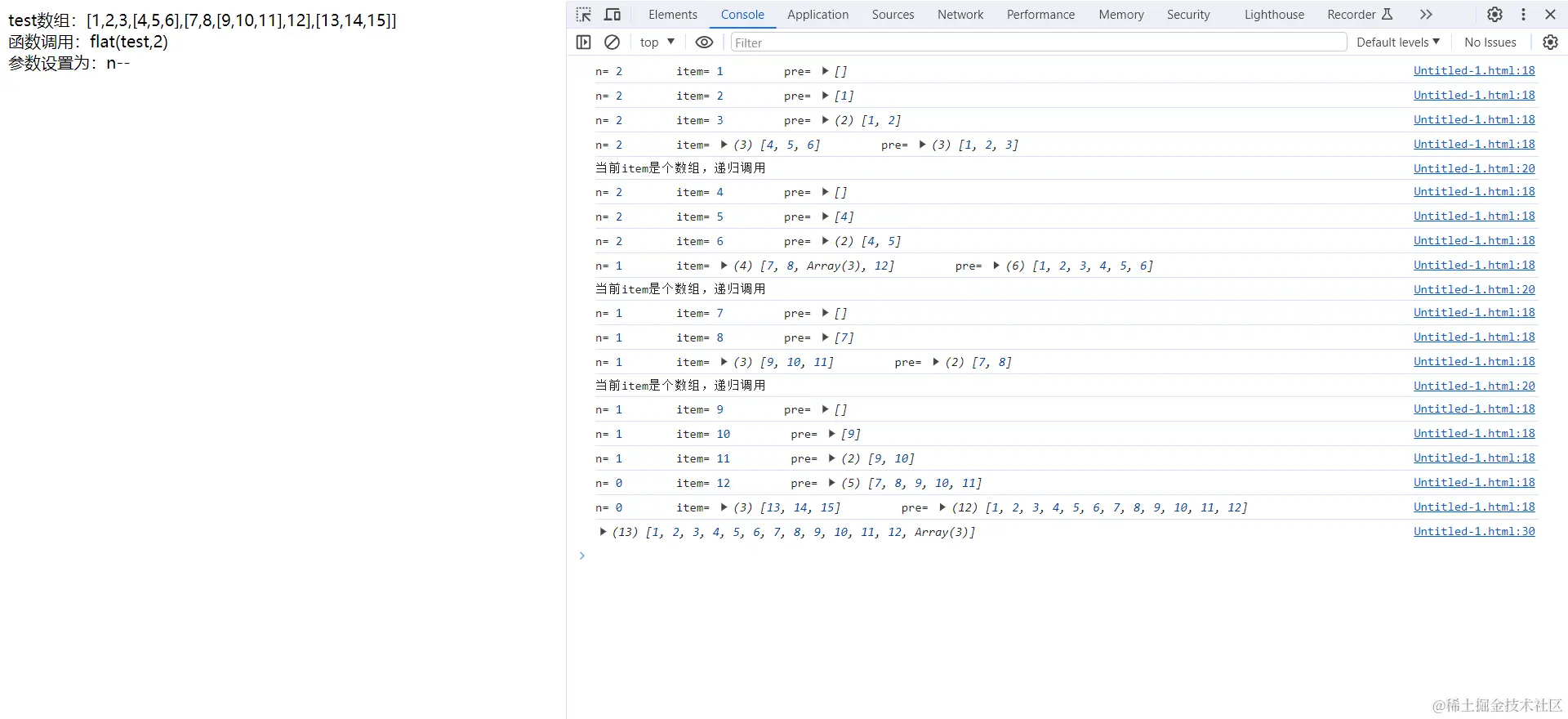Open the more tabs chevron
1568x719 pixels.
coord(1426,15)
